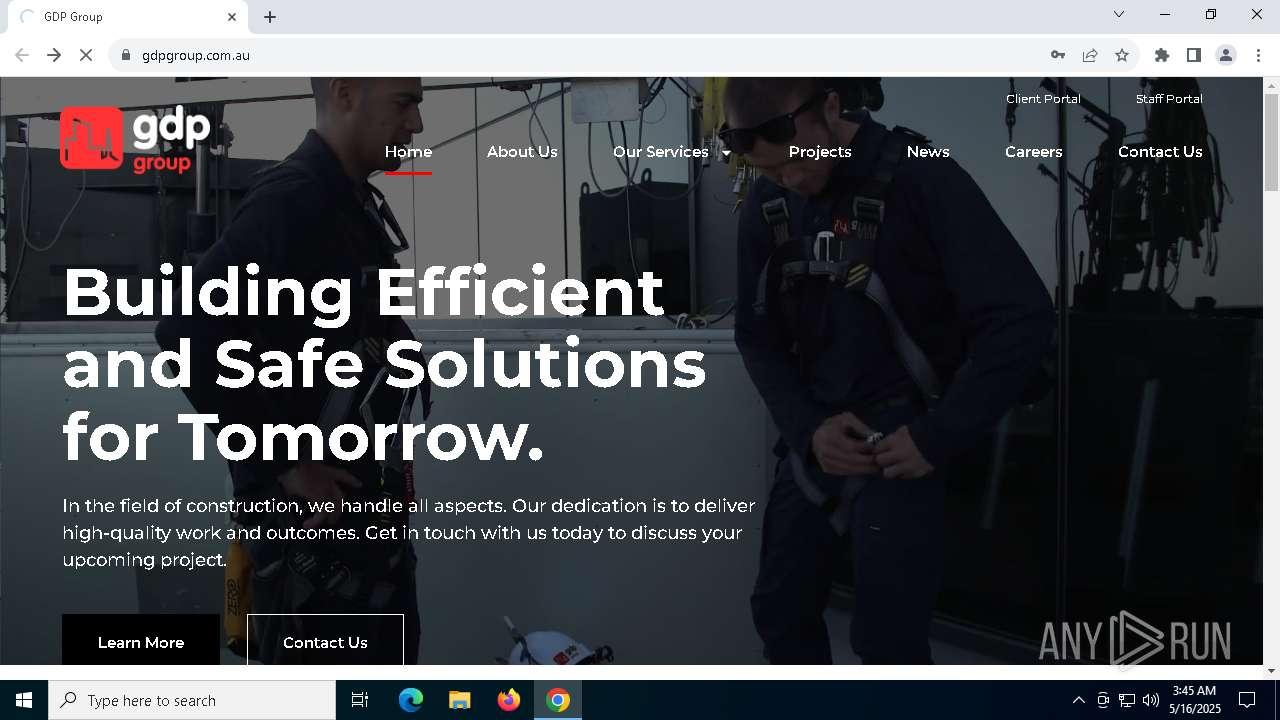Click the taskbar search box

192,700
